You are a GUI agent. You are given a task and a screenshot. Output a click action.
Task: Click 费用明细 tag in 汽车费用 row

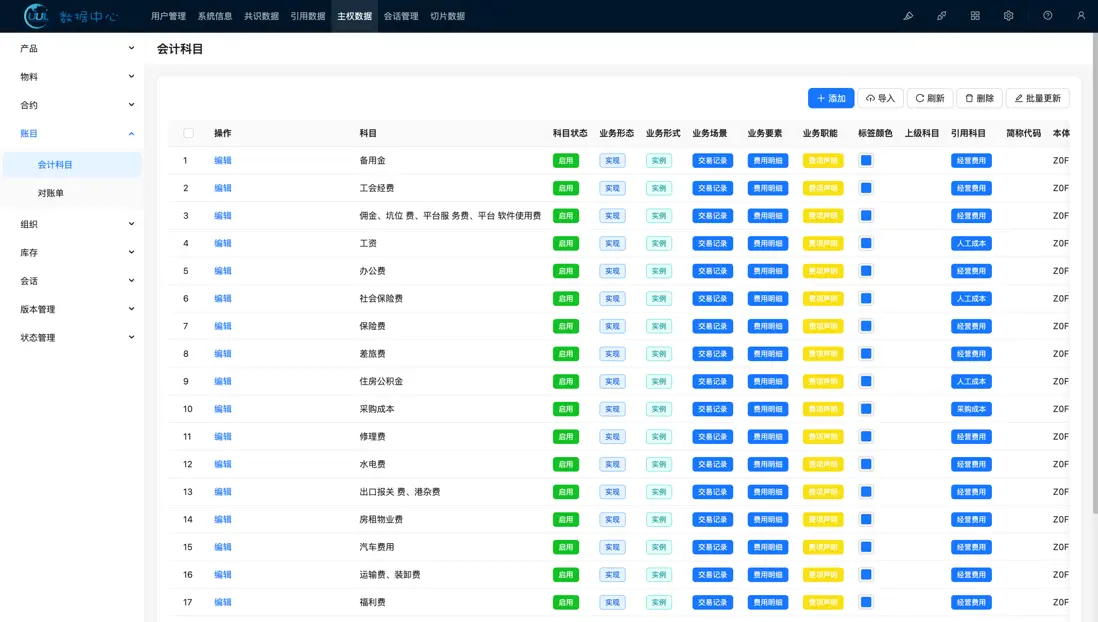[767, 547]
